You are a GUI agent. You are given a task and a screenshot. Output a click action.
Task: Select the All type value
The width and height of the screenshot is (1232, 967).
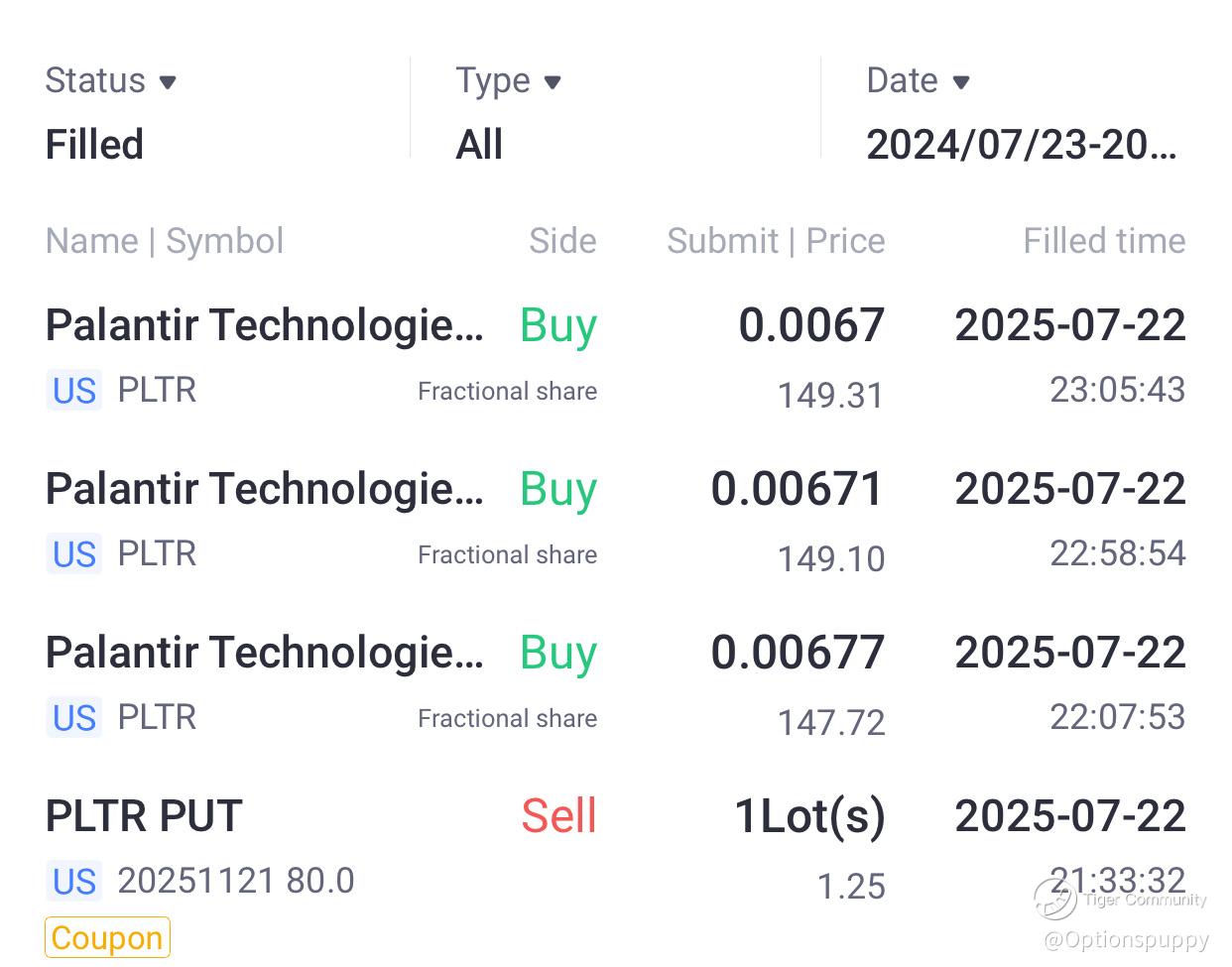coord(479,145)
